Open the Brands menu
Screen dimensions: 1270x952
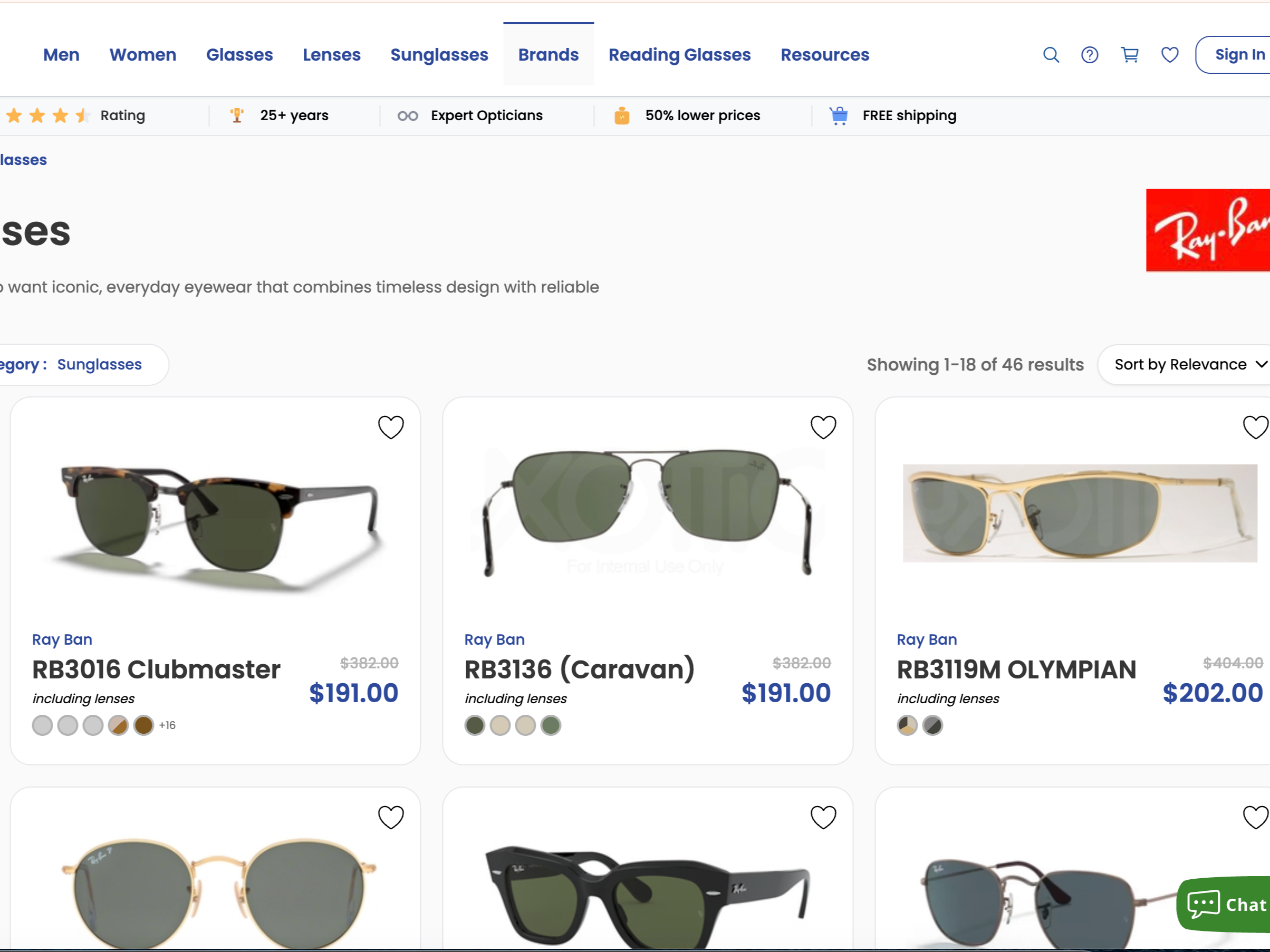549,54
